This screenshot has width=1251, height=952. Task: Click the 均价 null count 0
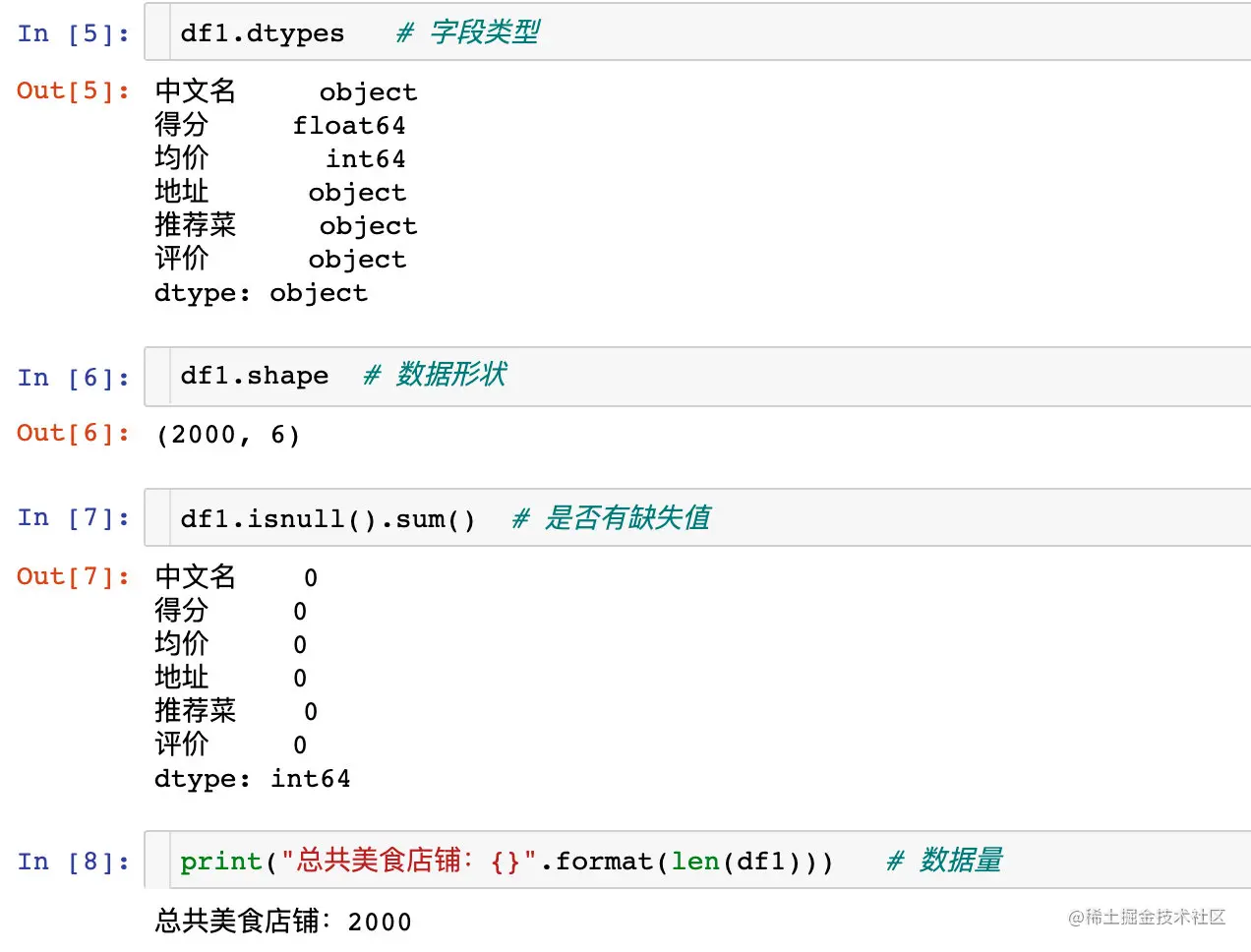tap(300, 645)
